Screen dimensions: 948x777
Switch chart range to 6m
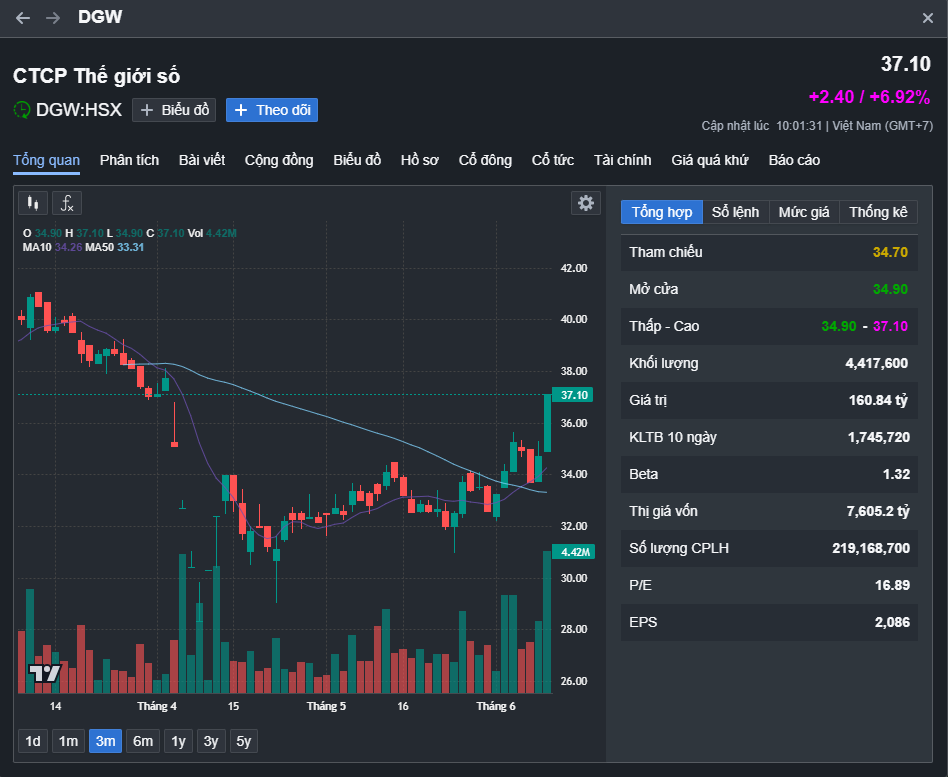pyautogui.click(x=143, y=741)
